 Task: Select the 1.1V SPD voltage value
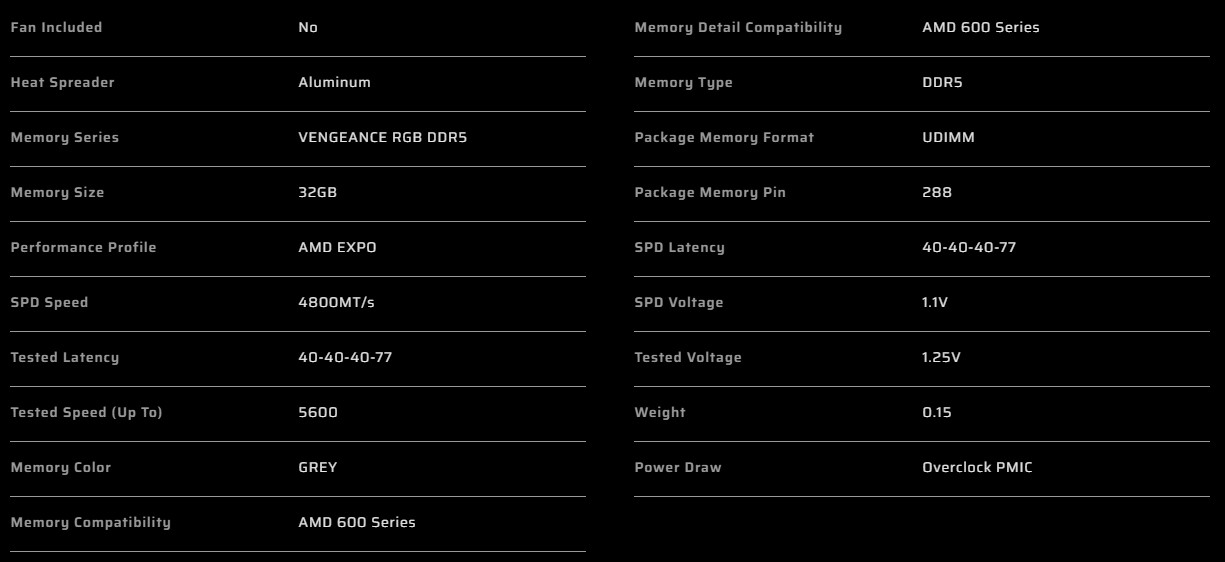[x=934, y=303]
